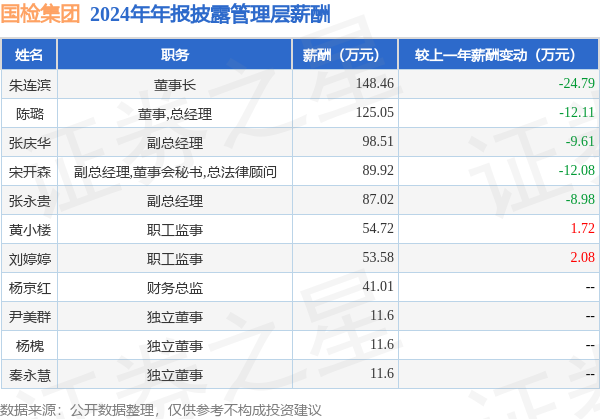Click 杨槐's salary value 11.6
The image size is (600, 419).
point(382,344)
